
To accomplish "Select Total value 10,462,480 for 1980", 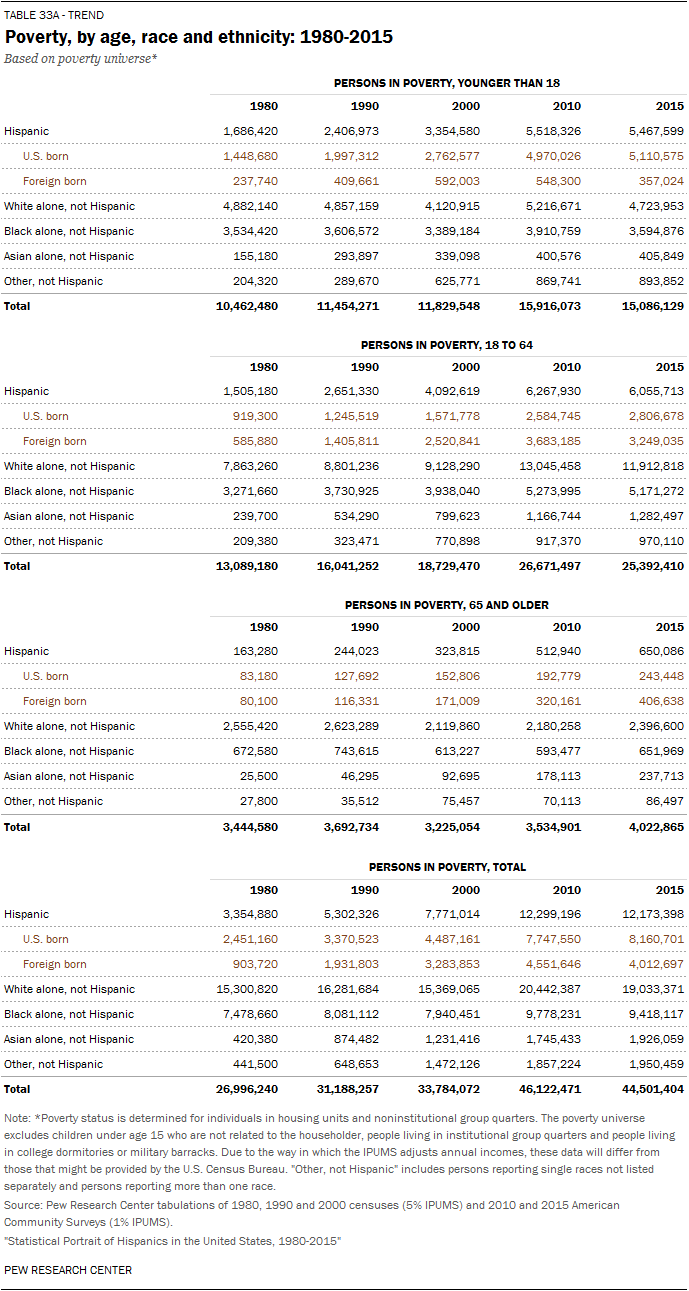I will click(246, 306).
